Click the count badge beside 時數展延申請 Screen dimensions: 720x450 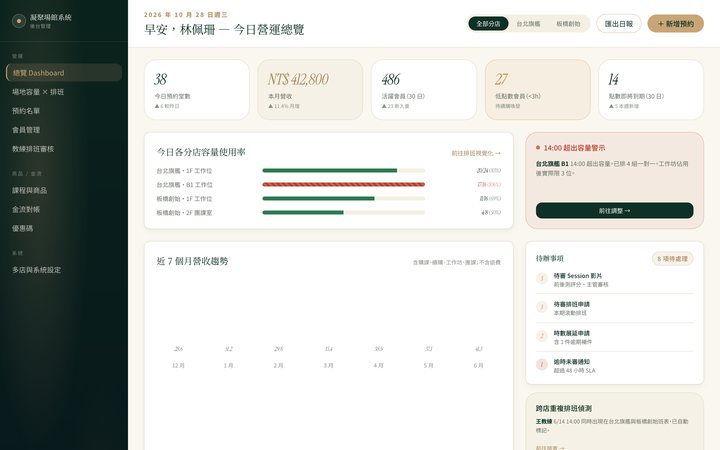tap(542, 336)
